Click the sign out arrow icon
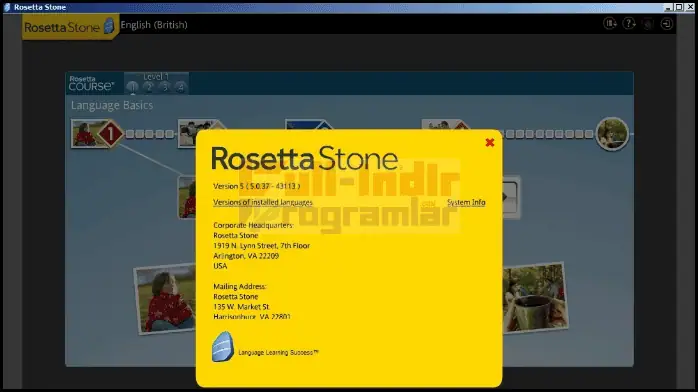The height and width of the screenshot is (392, 698). [x=666, y=24]
